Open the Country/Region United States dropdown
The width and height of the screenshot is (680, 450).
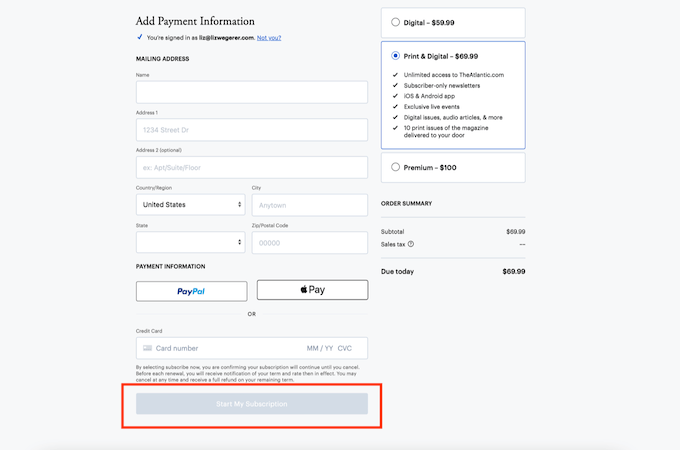coord(190,205)
